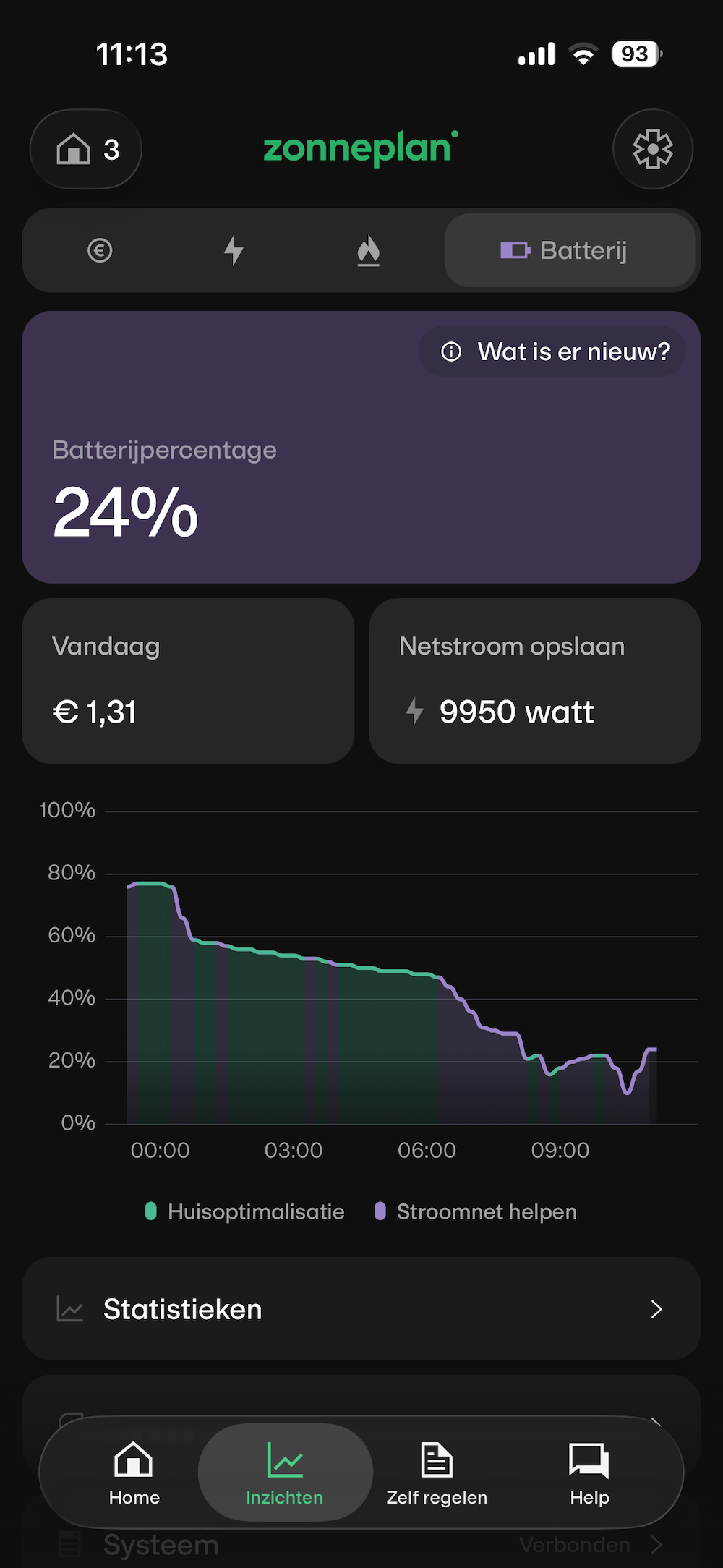Toggle the Stroomnet helpen legend item
723x1568 pixels.
(476, 1211)
